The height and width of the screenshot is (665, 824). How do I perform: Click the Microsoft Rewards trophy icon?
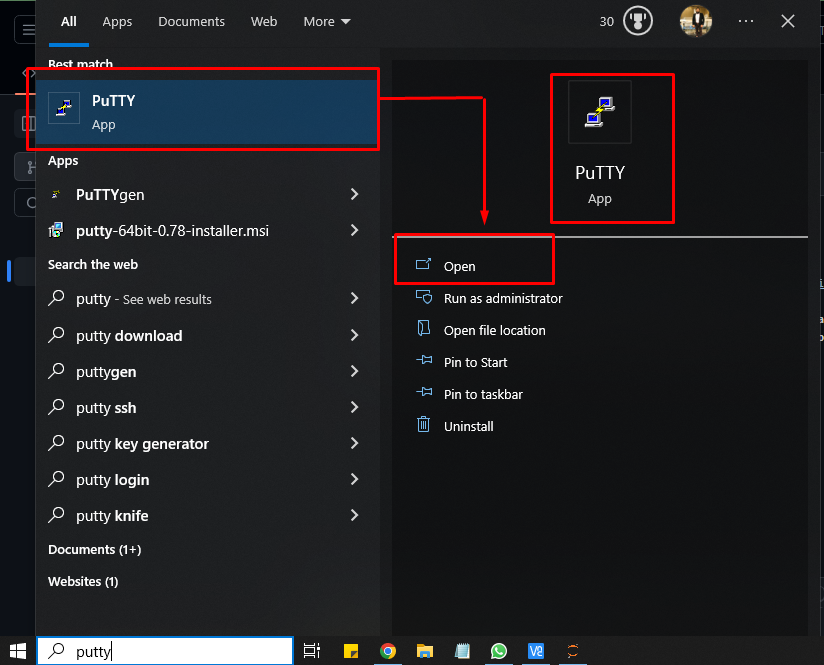pos(637,20)
